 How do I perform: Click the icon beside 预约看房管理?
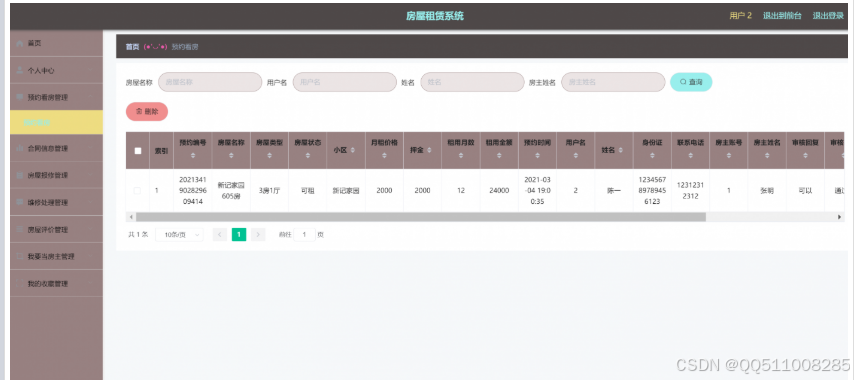pyautogui.click(x=20, y=97)
